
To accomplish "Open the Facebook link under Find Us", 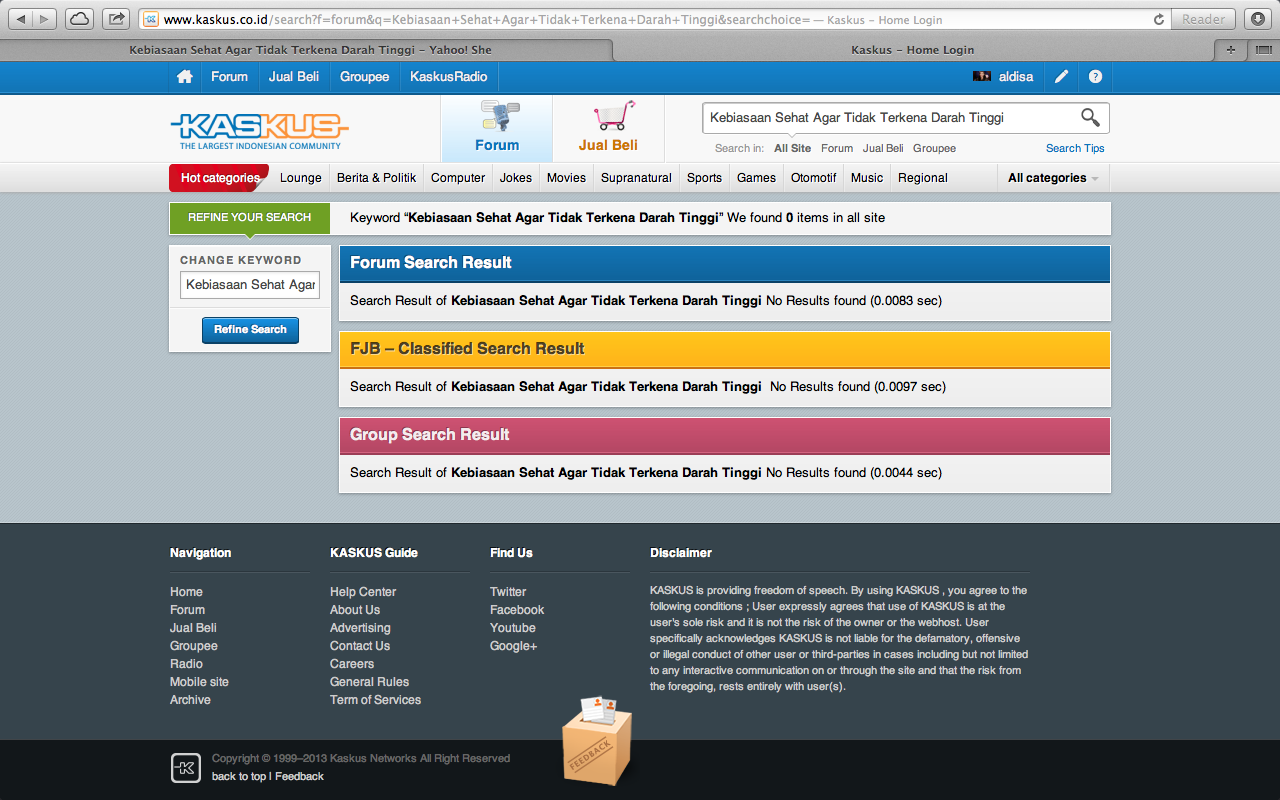I will tap(517, 610).
